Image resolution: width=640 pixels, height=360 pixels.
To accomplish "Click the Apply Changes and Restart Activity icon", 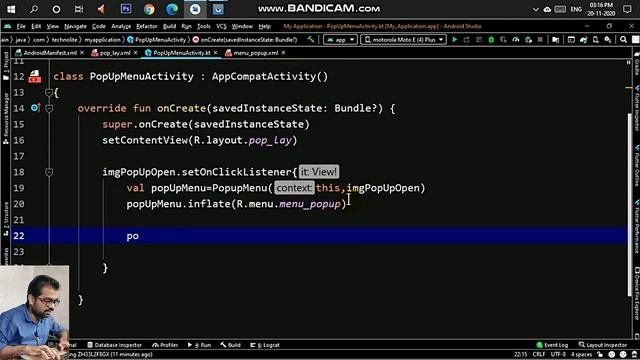I will [467, 40].
